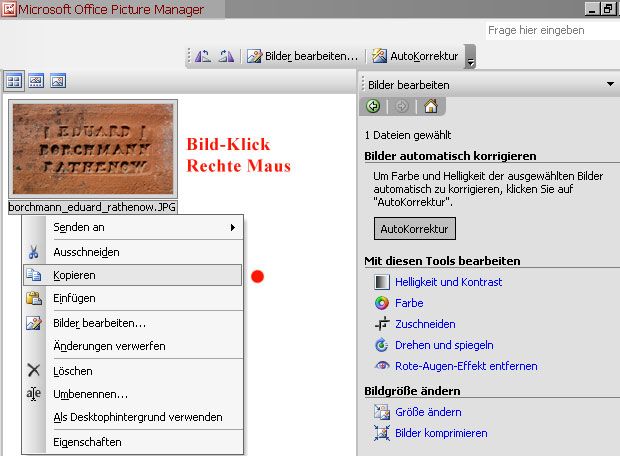Click the task pane home icon
Screen dimensions: 620x456
431,106
